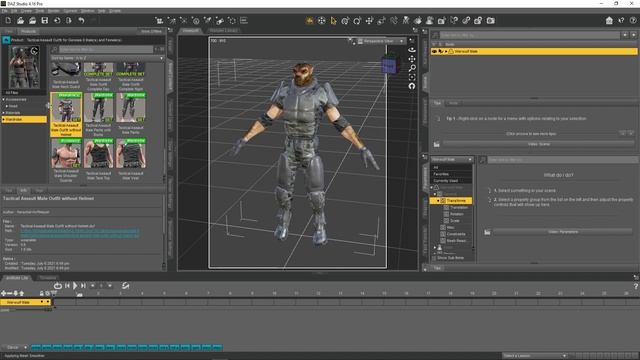Open the Render menu
The height and width of the screenshot is (360, 640).
(54, 11)
